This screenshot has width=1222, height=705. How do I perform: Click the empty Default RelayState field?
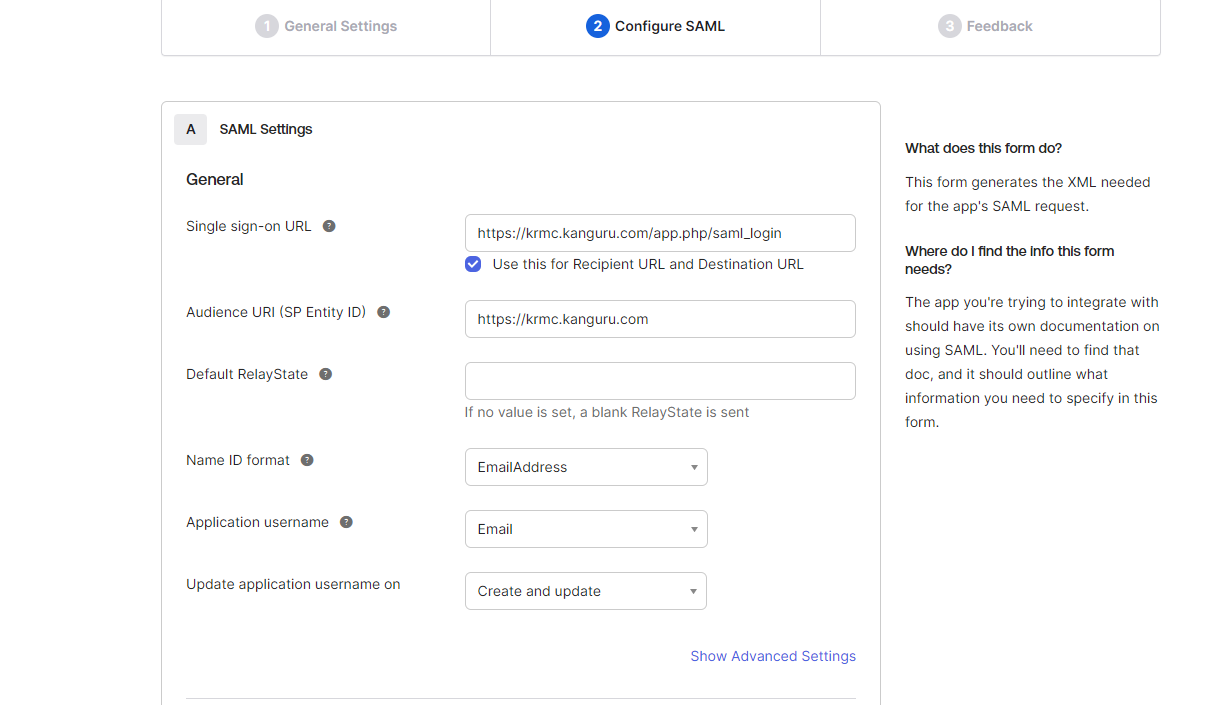[x=660, y=381]
